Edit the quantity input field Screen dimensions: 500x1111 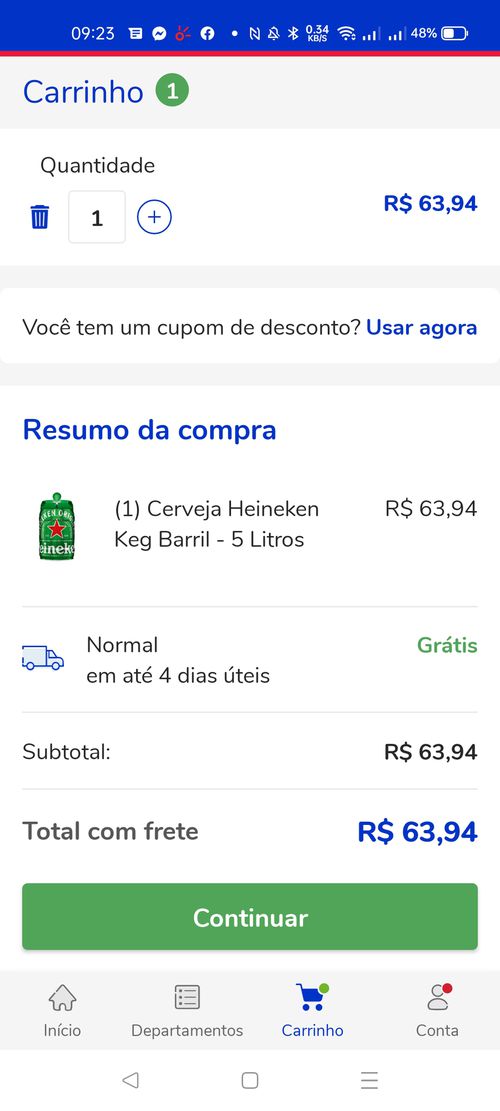coord(97,217)
